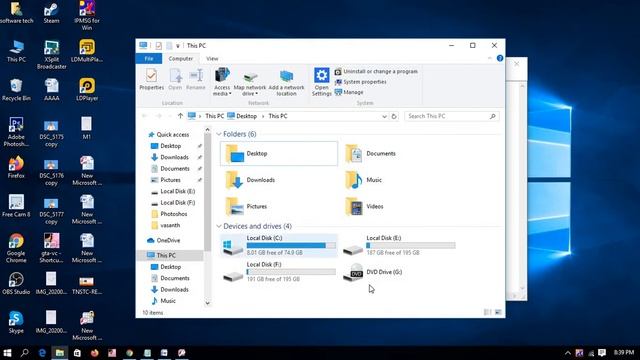The width and height of the screenshot is (640, 360).
Task: Click the help question mark icon
Action: (x=500, y=58)
